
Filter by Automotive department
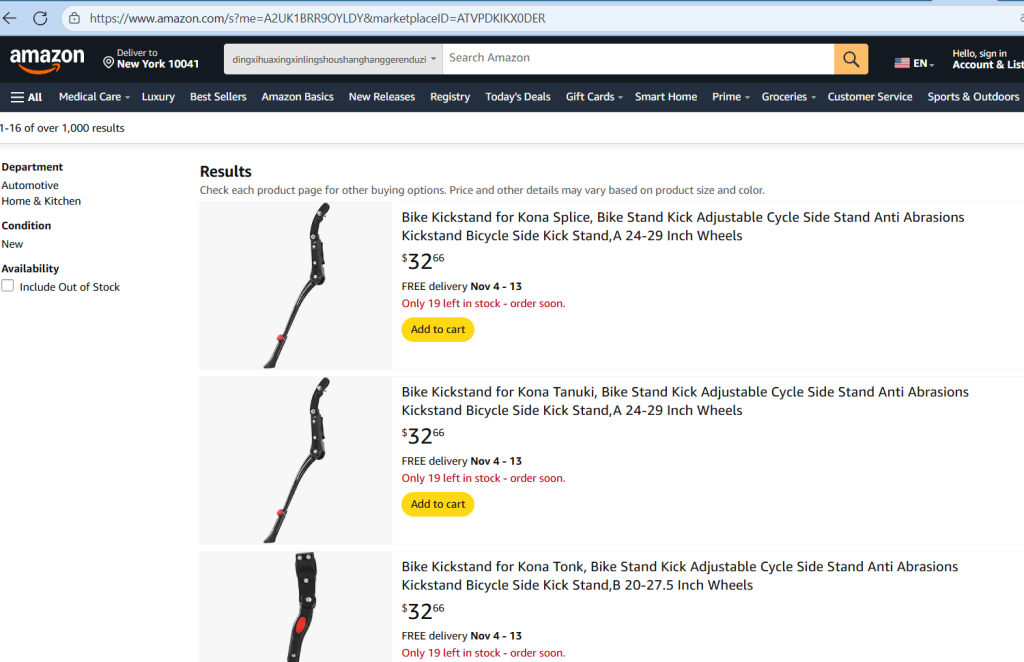[x=30, y=185]
